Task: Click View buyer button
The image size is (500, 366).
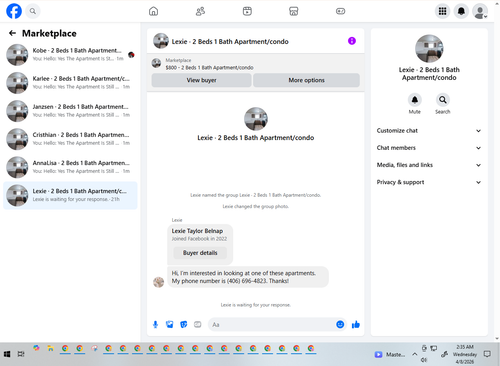Action: [x=201, y=80]
